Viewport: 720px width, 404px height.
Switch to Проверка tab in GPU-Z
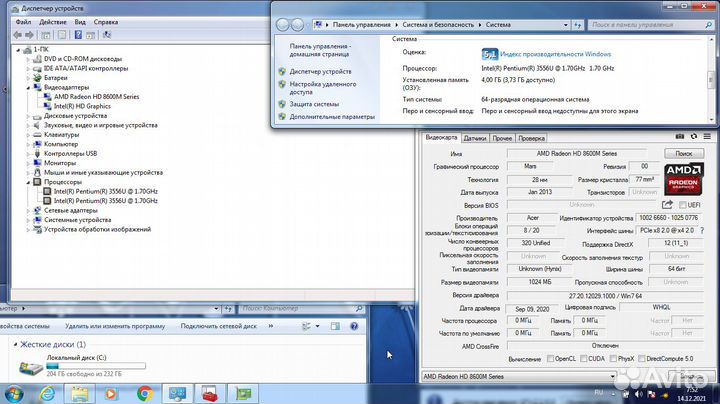(531, 138)
